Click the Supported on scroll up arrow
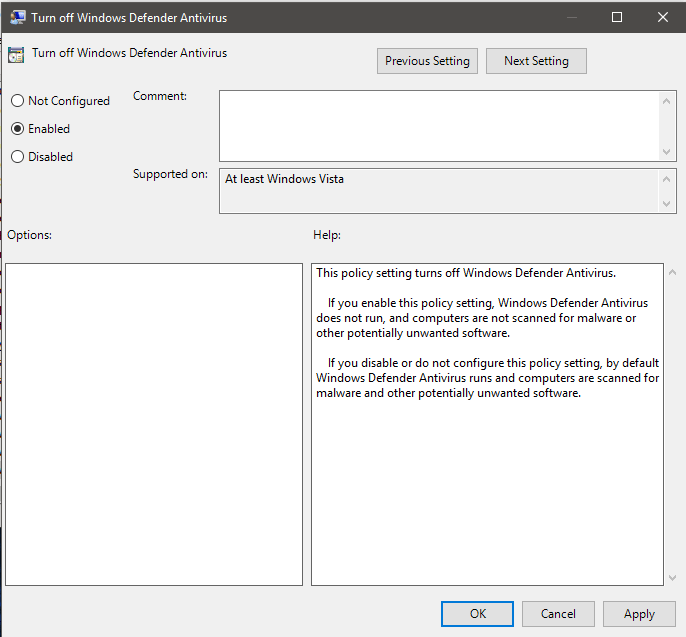686x637 pixels. coord(666,179)
